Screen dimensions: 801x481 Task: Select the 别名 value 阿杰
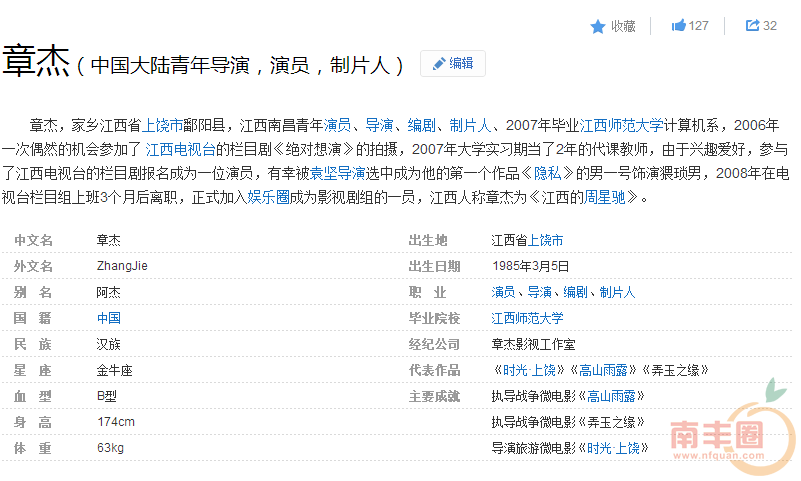click(109, 292)
